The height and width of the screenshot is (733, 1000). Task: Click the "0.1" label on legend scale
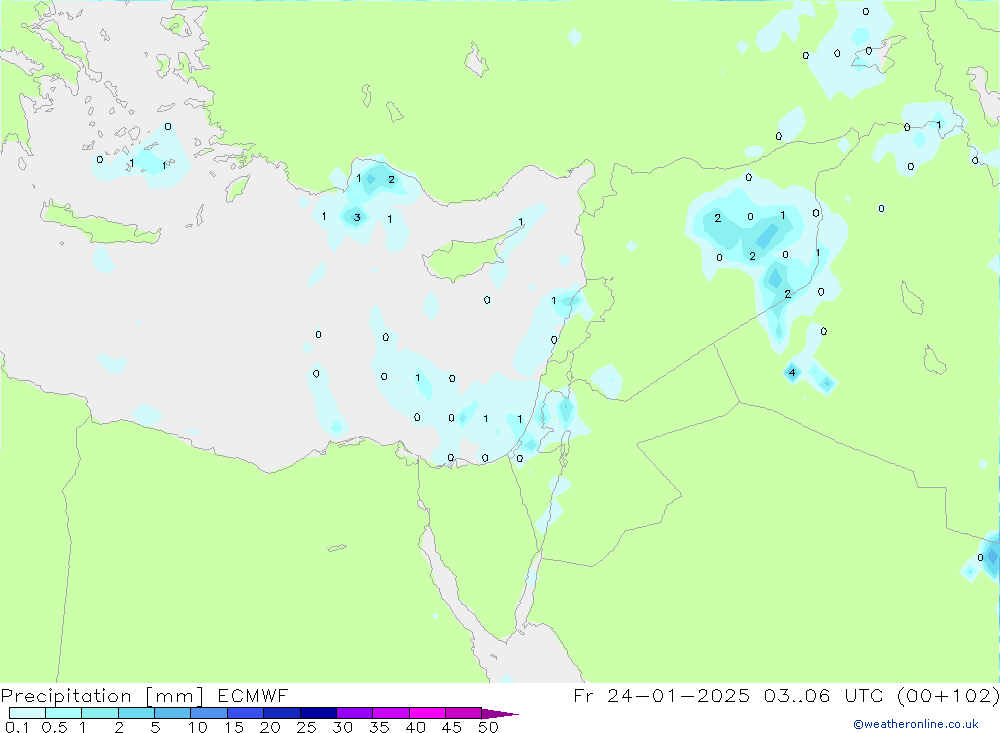[x=16, y=727]
